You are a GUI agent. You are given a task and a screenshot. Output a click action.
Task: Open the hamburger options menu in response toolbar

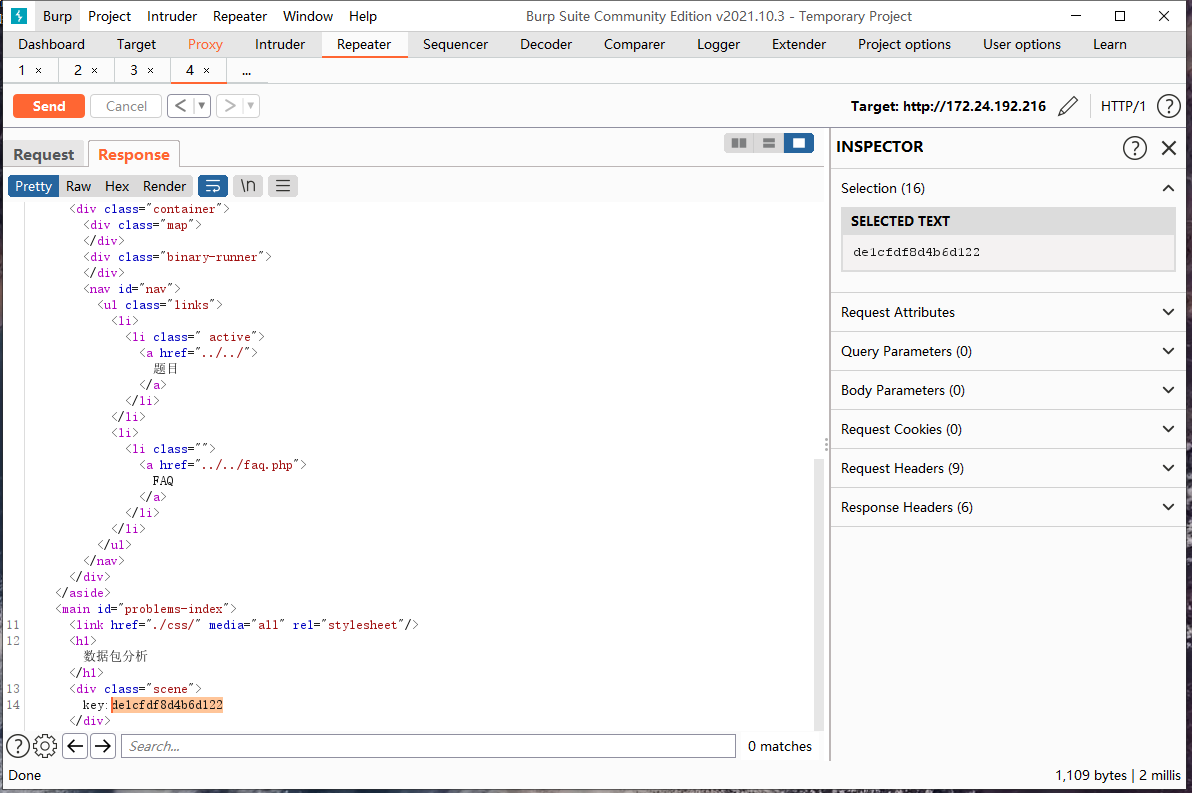pos(283,186)
